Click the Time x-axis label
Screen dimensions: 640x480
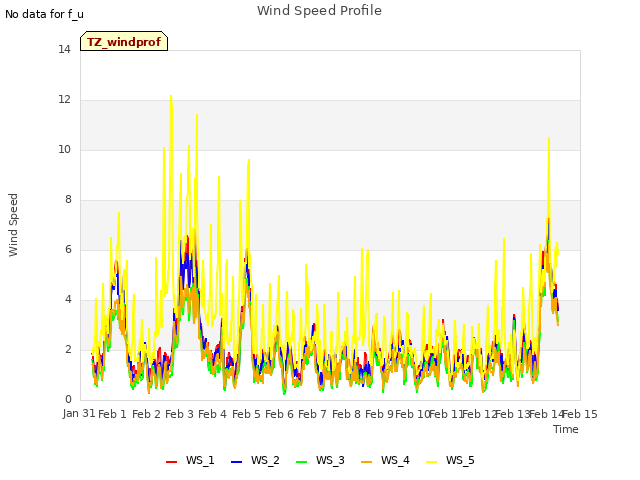click(x=566, y=429)
